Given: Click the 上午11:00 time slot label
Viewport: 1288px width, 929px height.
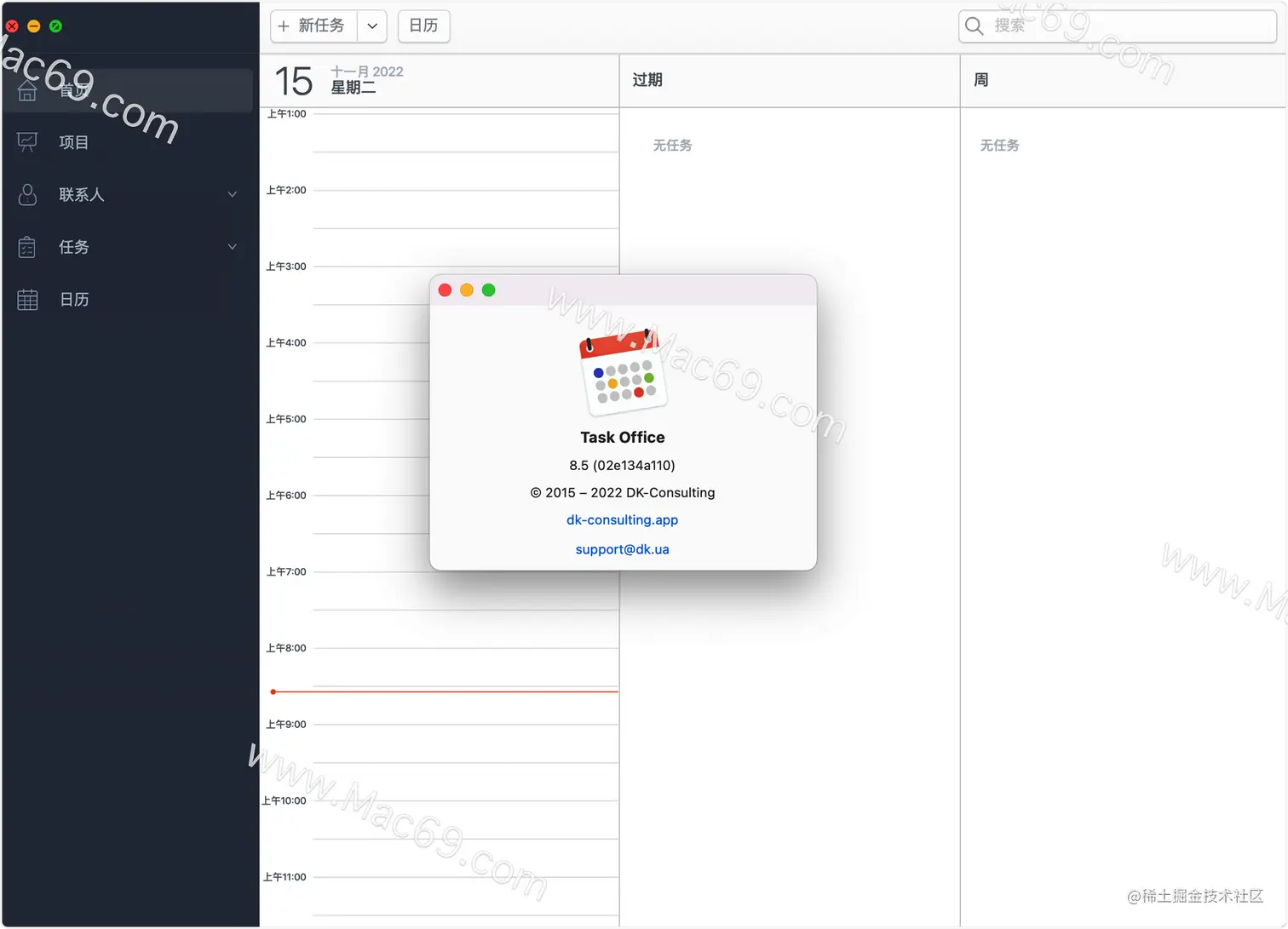Looking at the screenshot, I should (x=284, y=877).
